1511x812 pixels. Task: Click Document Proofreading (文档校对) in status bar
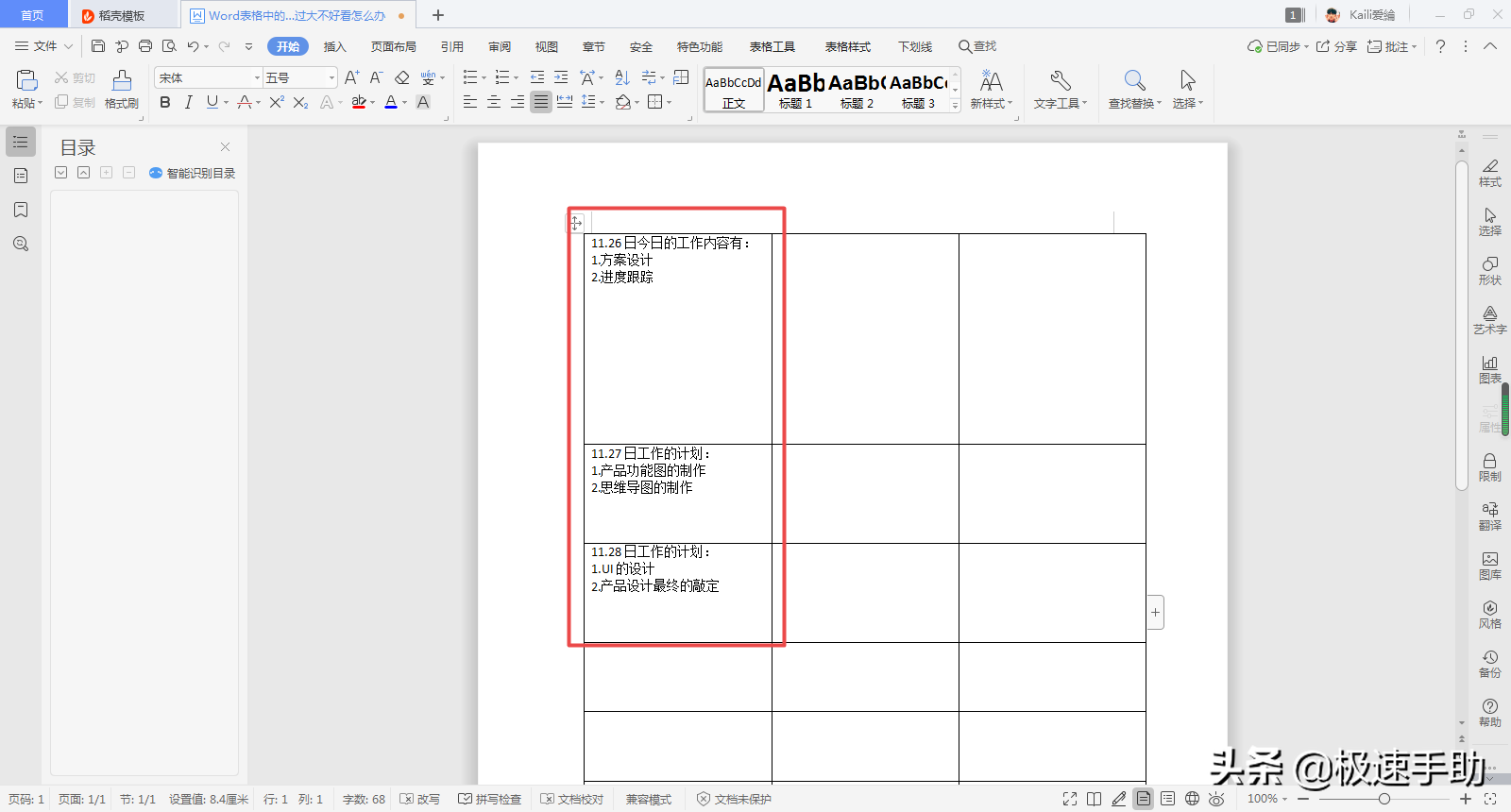[x=572, y=799]
